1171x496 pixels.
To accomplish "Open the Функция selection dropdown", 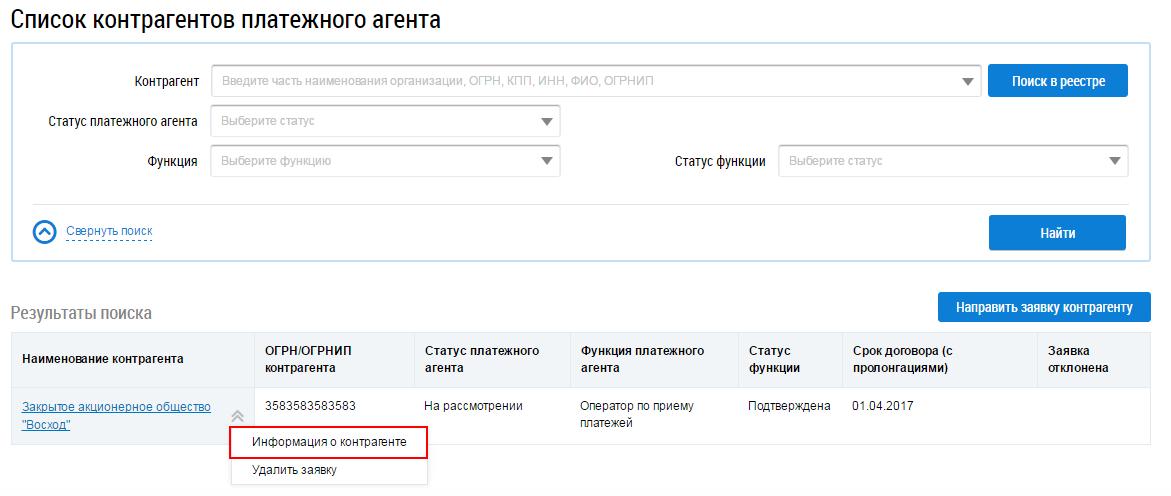I will [x=546, y=161].
